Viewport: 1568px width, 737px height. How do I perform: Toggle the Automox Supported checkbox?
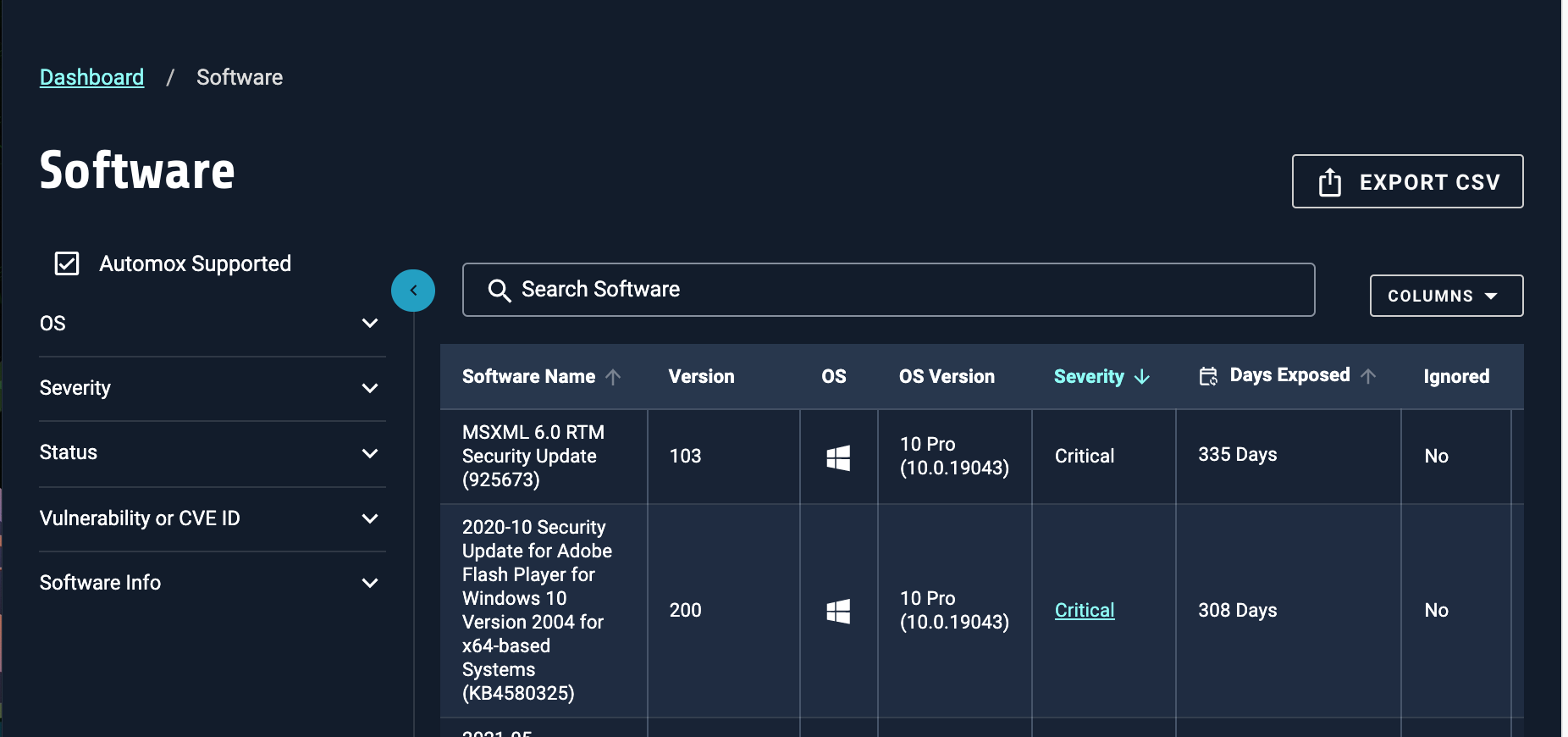tap(67, 263)
